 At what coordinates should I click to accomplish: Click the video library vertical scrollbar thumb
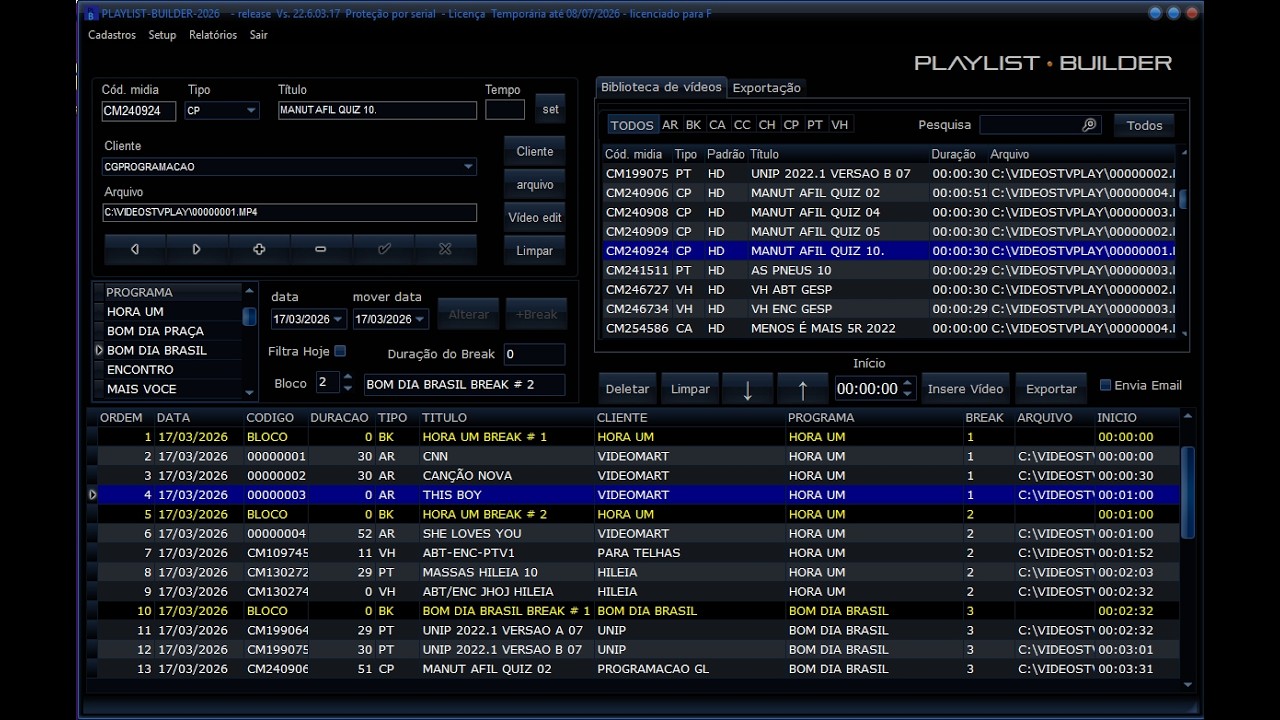pos(1184,200)
